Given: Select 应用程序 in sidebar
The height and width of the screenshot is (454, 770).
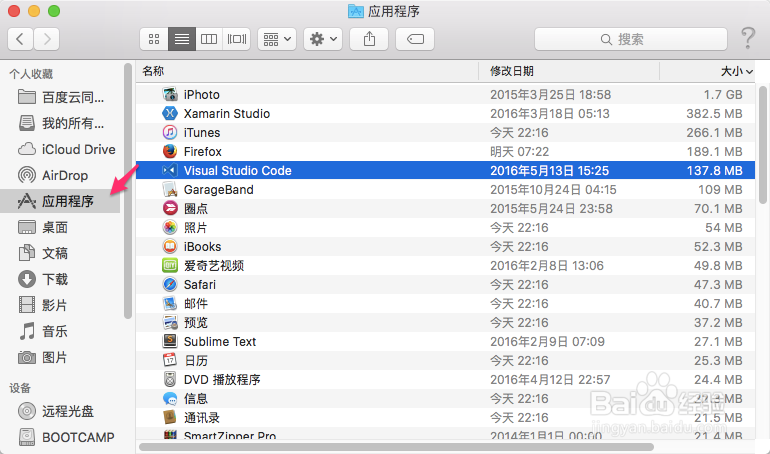Looking at the screenshot, I should point(60,201).
